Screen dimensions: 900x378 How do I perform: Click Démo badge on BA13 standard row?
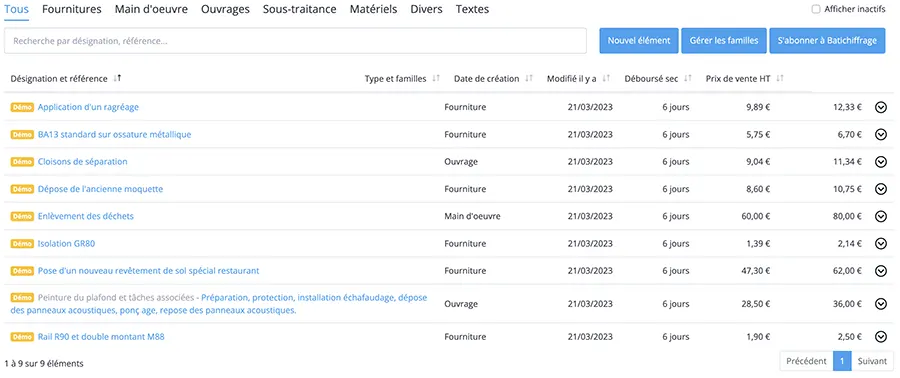[22, 134]
